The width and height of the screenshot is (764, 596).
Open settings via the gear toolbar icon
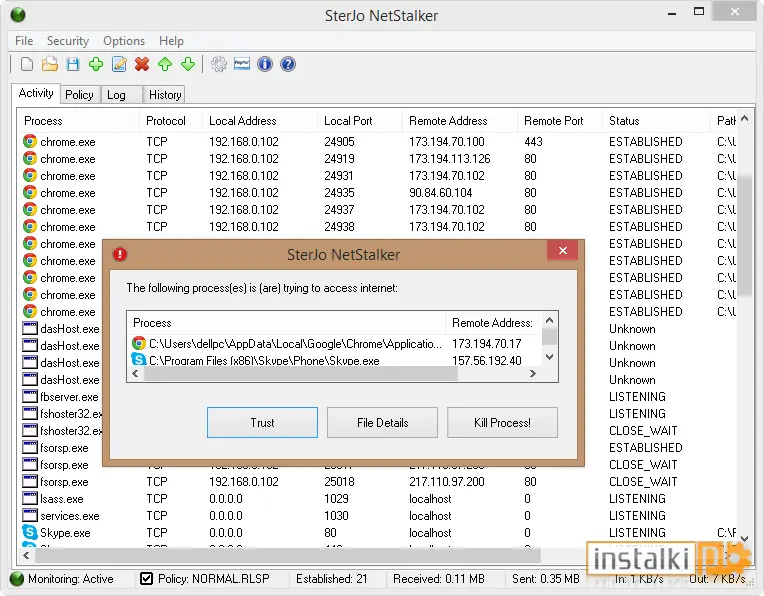click(x=219, y=64)
